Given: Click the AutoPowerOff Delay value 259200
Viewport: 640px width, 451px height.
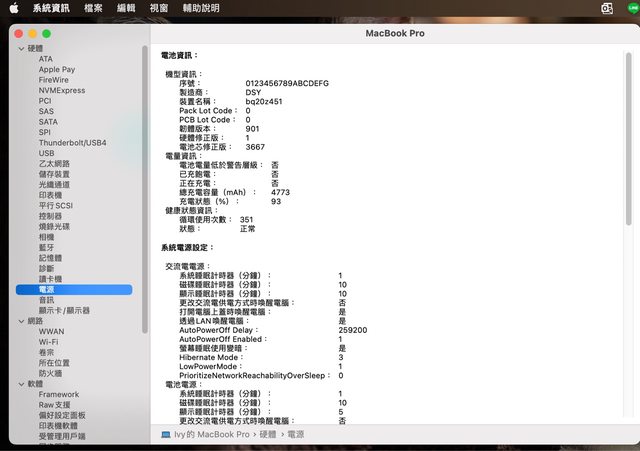Looking at the screenshot, I should [x=353, y=330].
